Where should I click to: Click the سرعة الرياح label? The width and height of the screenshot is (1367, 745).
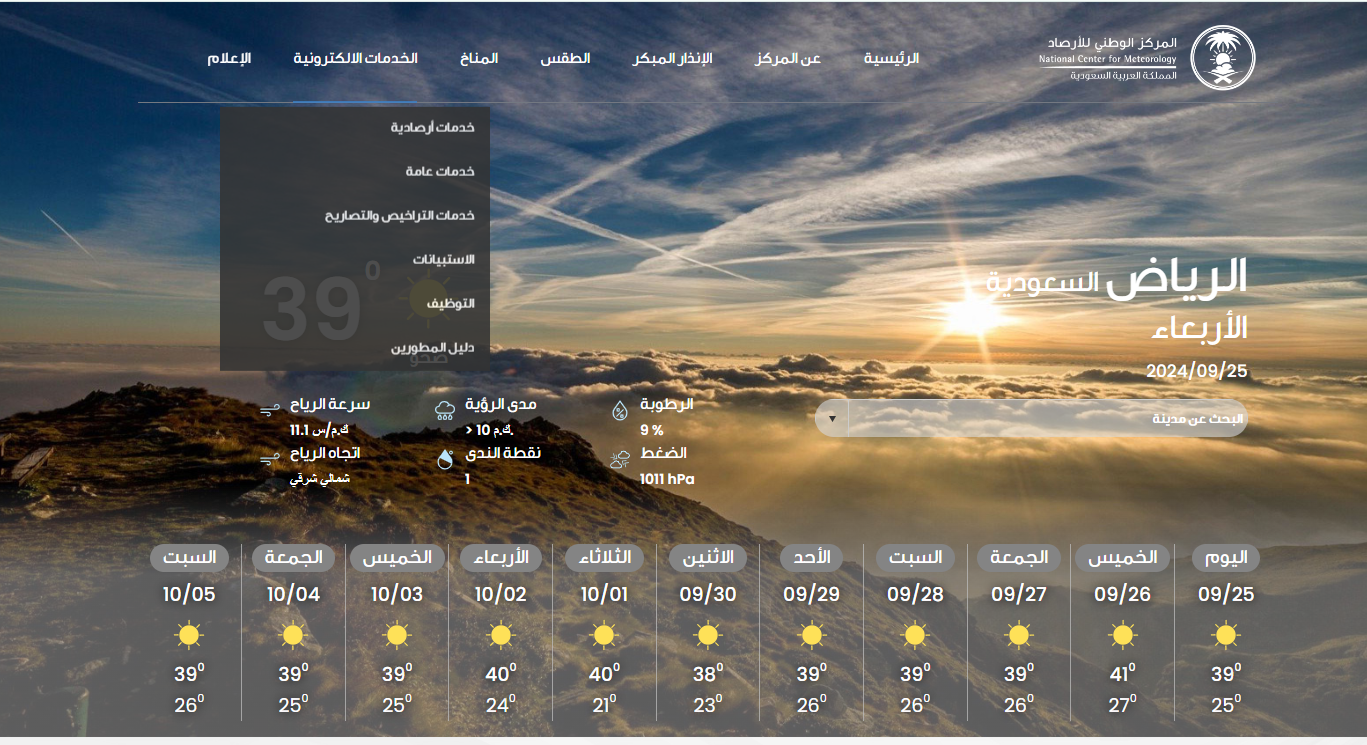point(330,404)
